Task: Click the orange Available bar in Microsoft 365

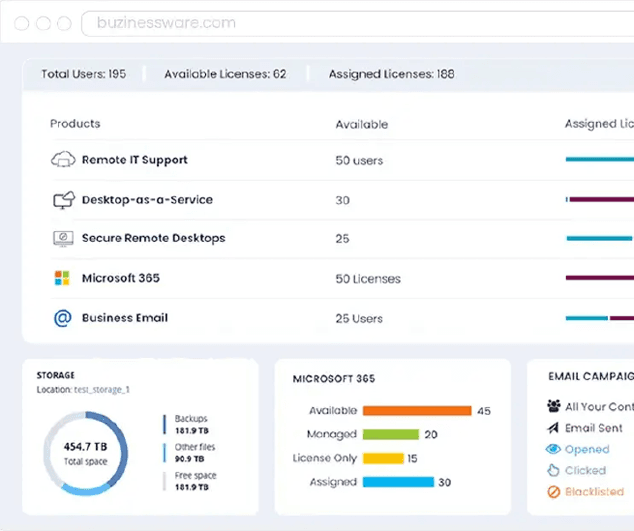Action: 416,410
